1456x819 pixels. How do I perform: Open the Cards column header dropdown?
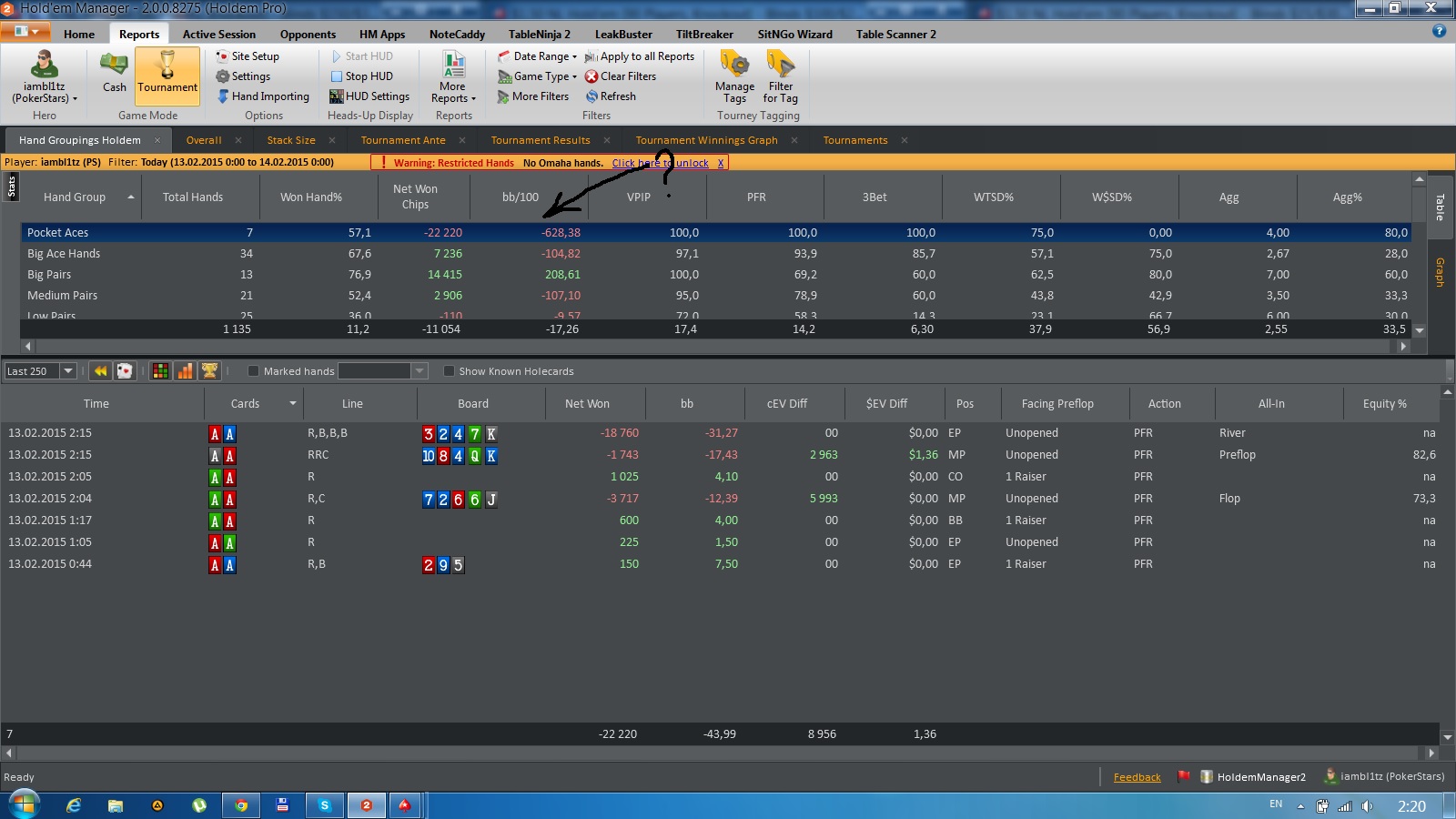click(293, 403)
